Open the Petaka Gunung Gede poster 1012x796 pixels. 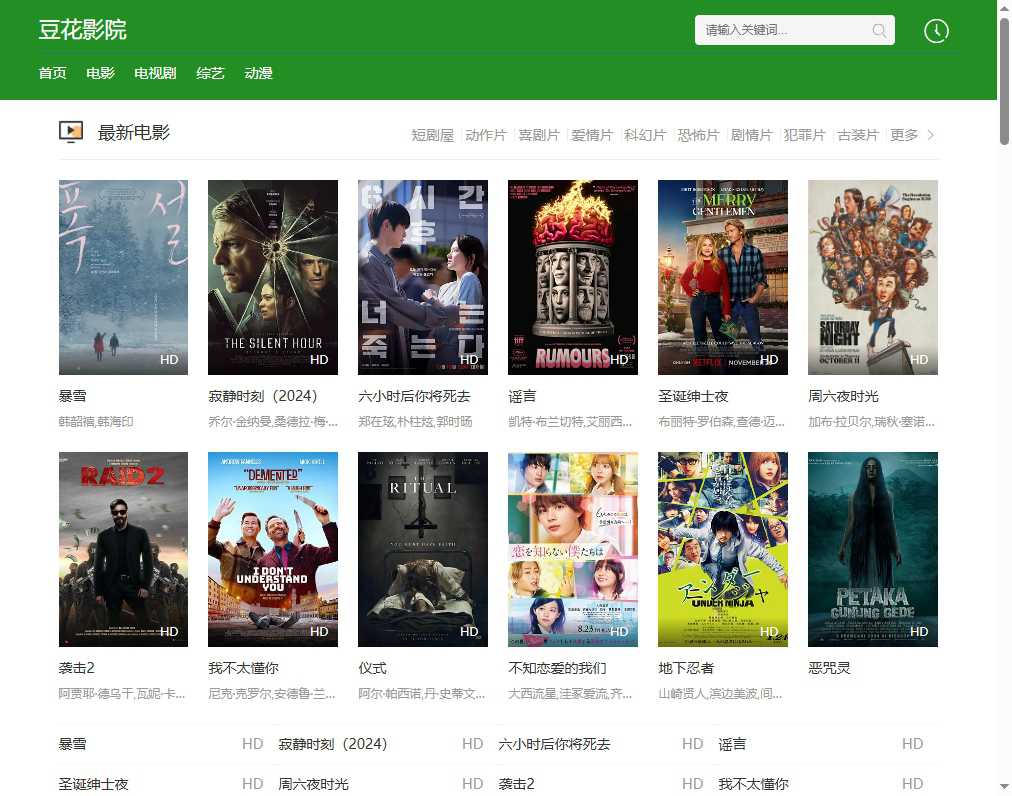(x=873, y=549)
